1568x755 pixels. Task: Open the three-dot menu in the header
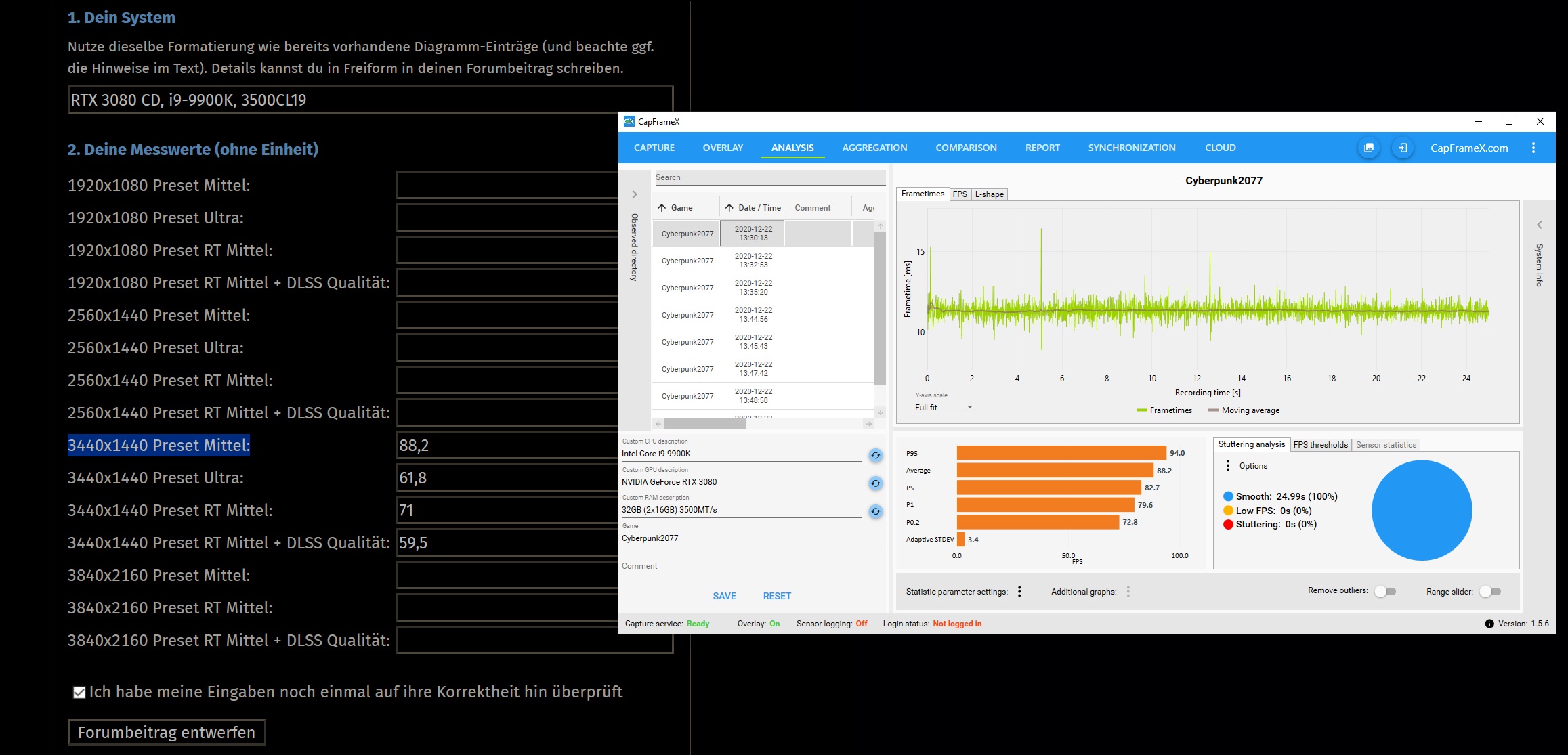point(1533,148)
